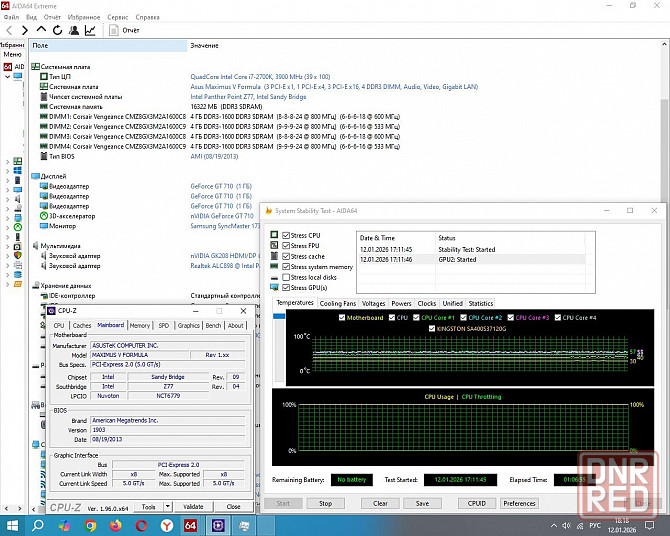Image resolution: width=670 pixels, height=536 pixels.
Task: Open Google Chrome from the taskbar
Action: [x=91, y=525]
